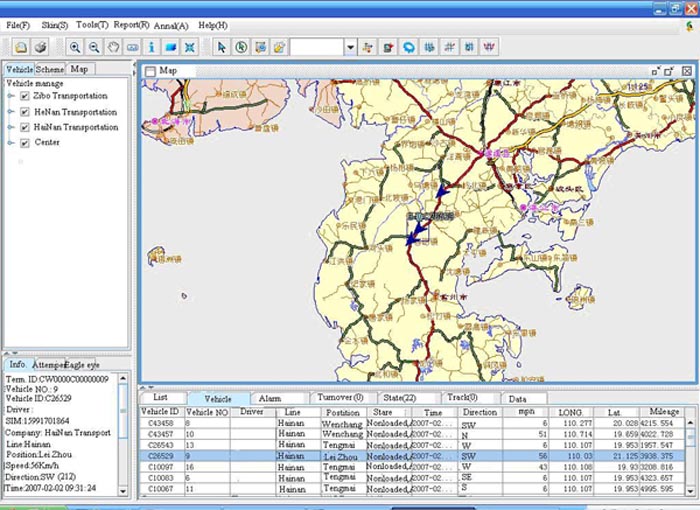Select the vehicle row C43457
This screenshot has width=700, height=510.
[x=160, y=434]
